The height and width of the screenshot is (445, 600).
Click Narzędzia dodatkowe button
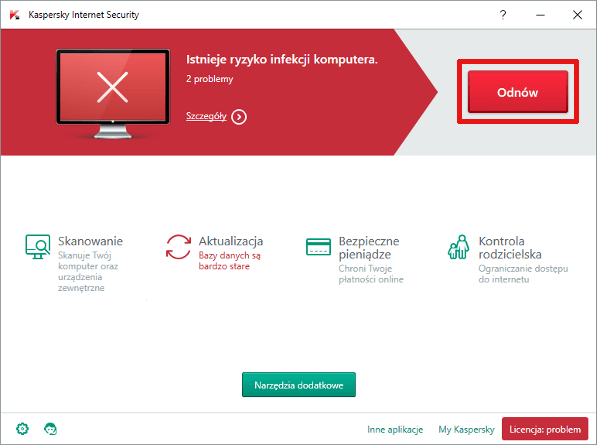point(299,385)
